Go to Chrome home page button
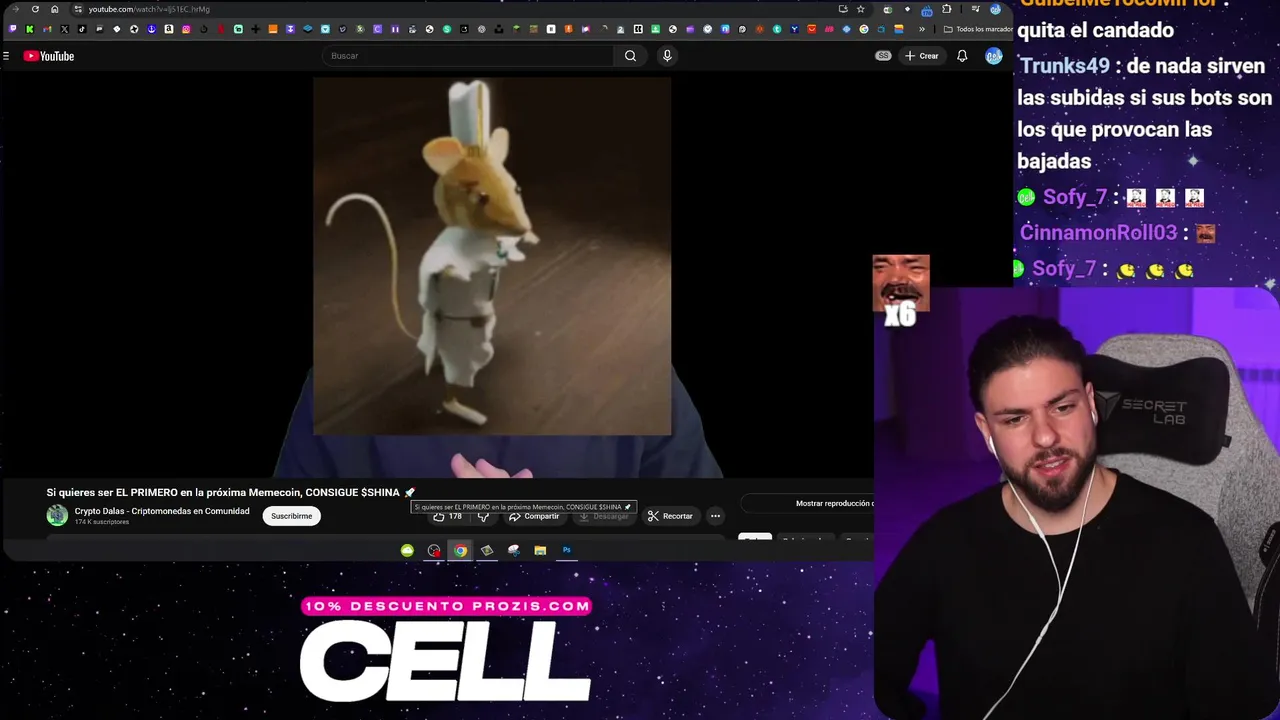1280x720 pixels. coord(54,9)
